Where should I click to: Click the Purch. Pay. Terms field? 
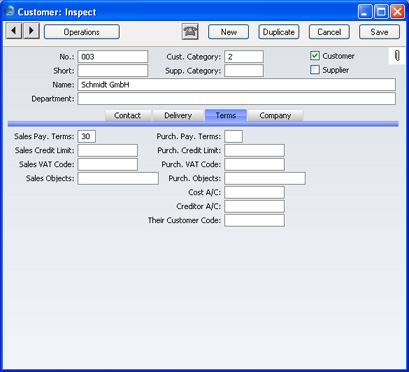[x=233, y=136]
